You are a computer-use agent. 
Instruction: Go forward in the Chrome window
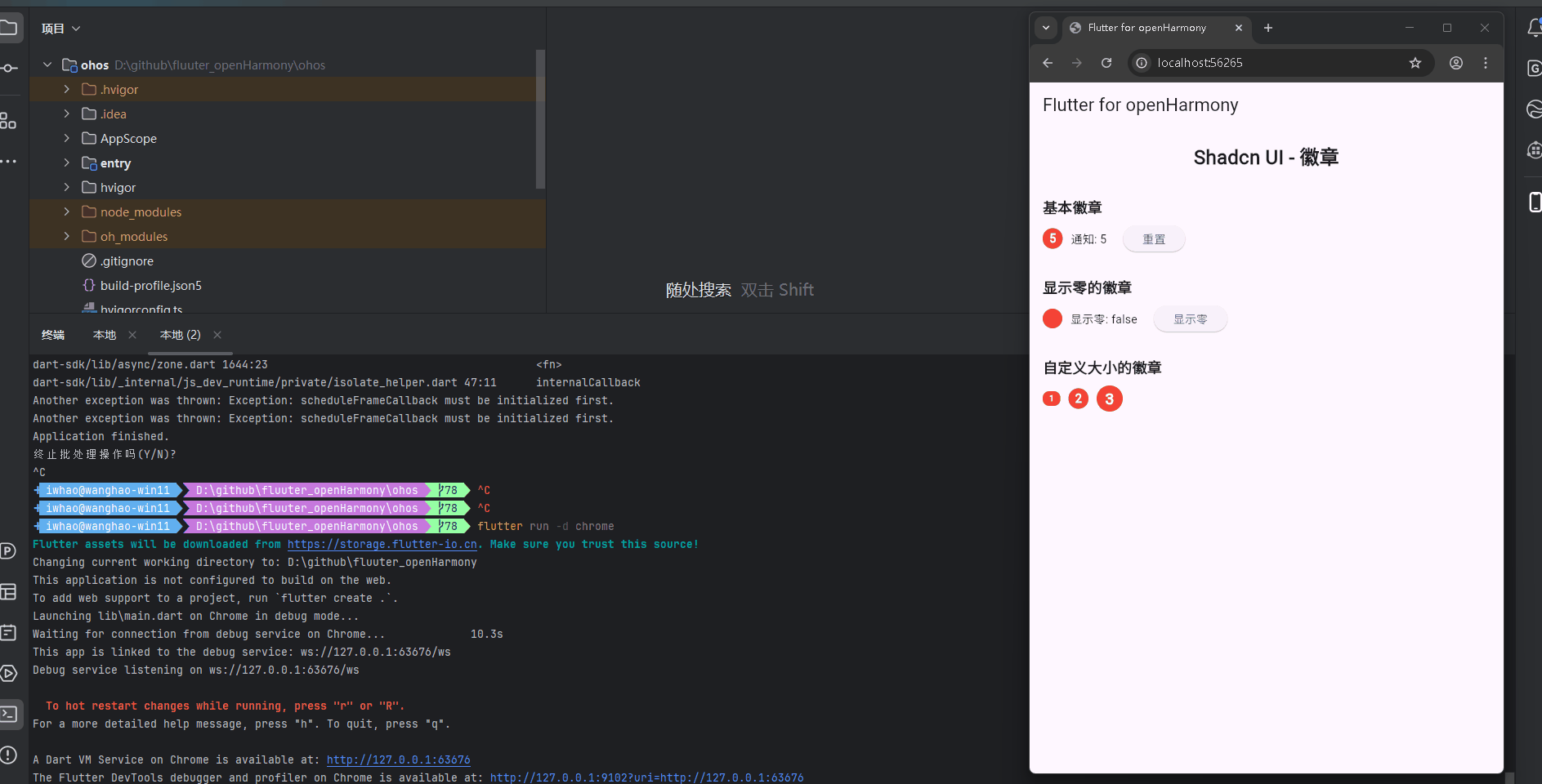click(x=1077, y=63)
